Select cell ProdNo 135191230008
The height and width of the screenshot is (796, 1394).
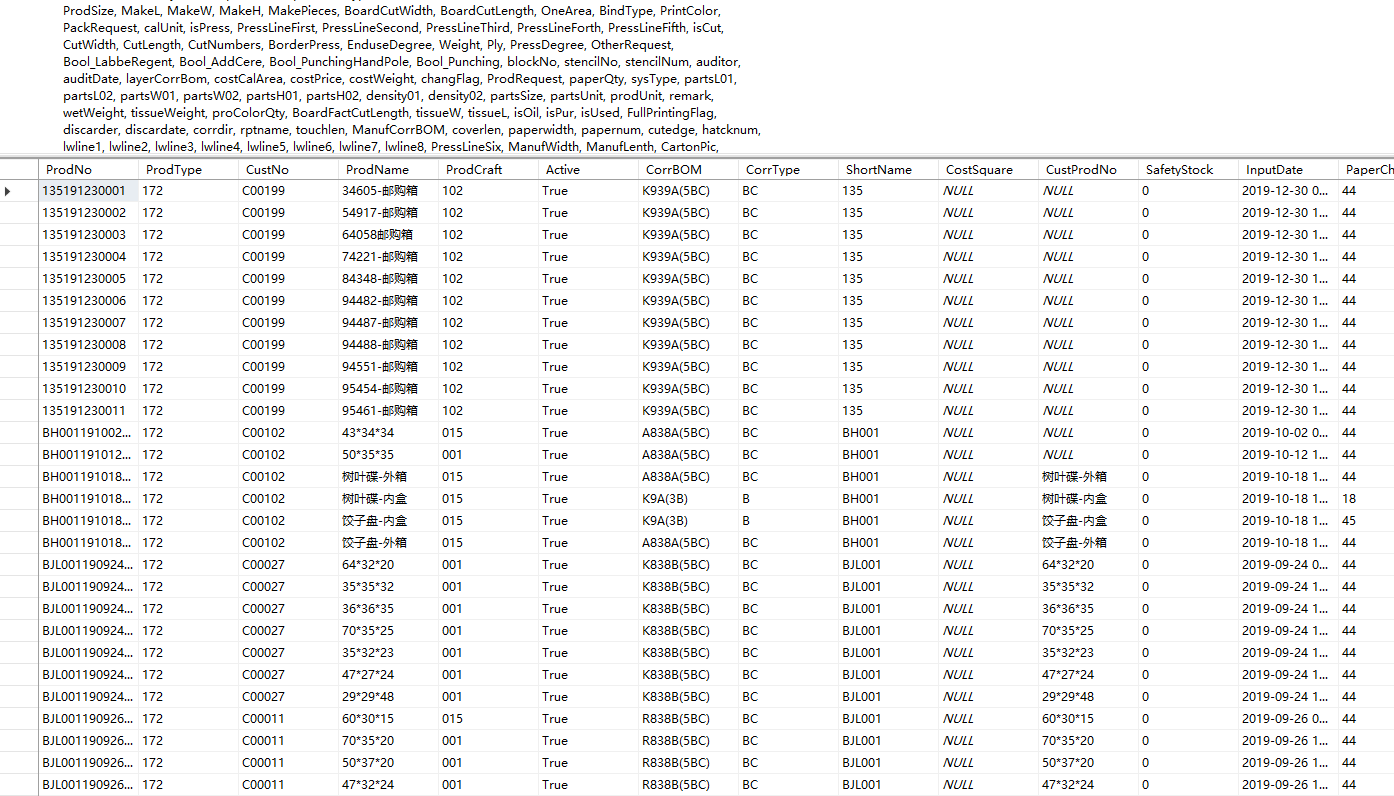pos(88,345)
